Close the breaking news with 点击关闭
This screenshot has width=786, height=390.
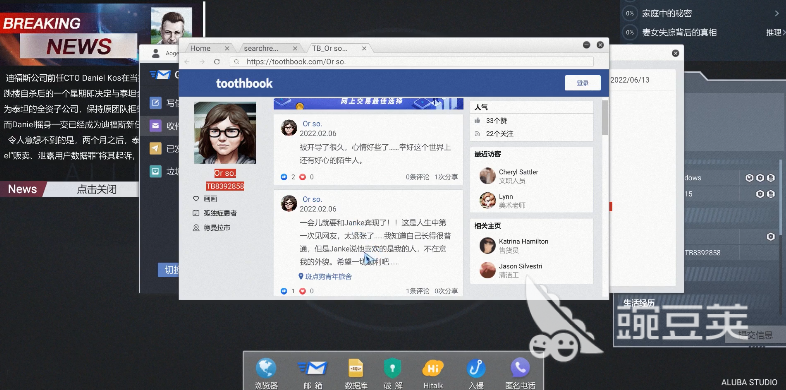(x=96, y=189)
